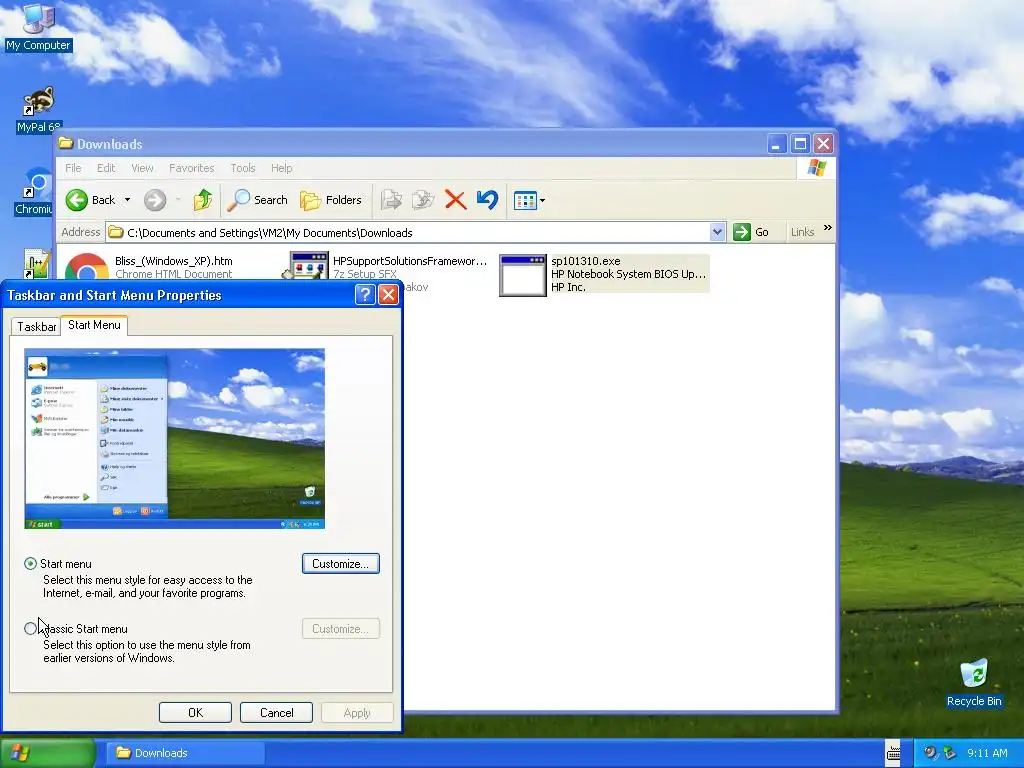Open the File menu
This screenshot has width=1024, height=768.
pyautogui.click(x=73, y=168)
